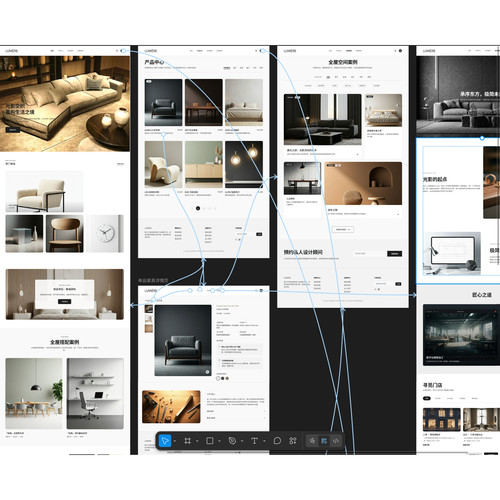Click the 匠心之道 heading
This screenshot has width=500, height=500.
(x=482, y=295)
